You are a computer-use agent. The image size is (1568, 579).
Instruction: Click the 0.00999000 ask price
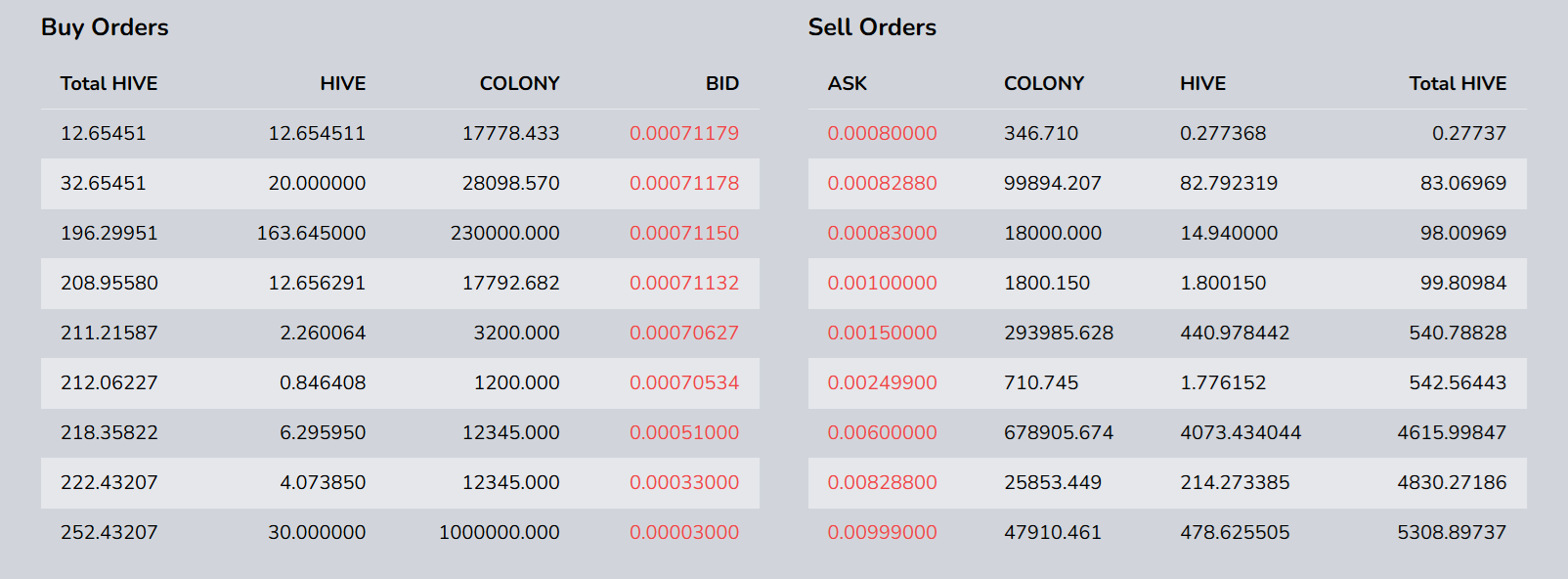(882, 532)
